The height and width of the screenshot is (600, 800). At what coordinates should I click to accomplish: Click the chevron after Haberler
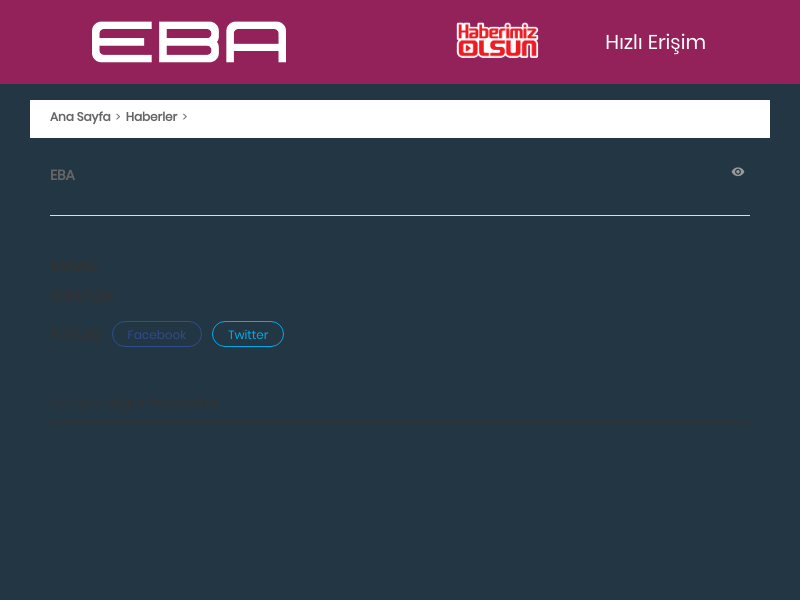(x=185, y=117)
